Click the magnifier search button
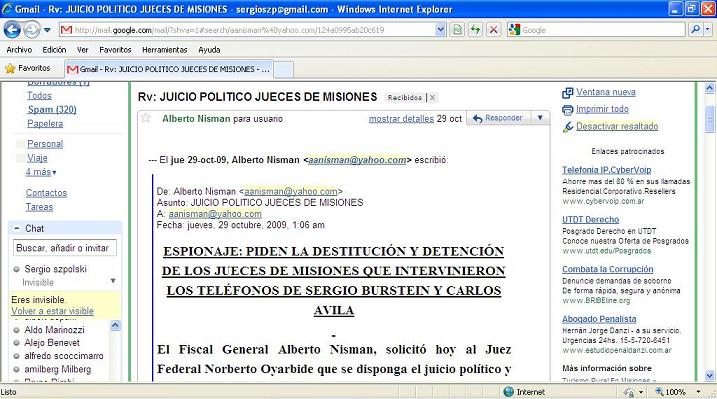The height and width of the screenshot is (399, 717). point(696,30)
